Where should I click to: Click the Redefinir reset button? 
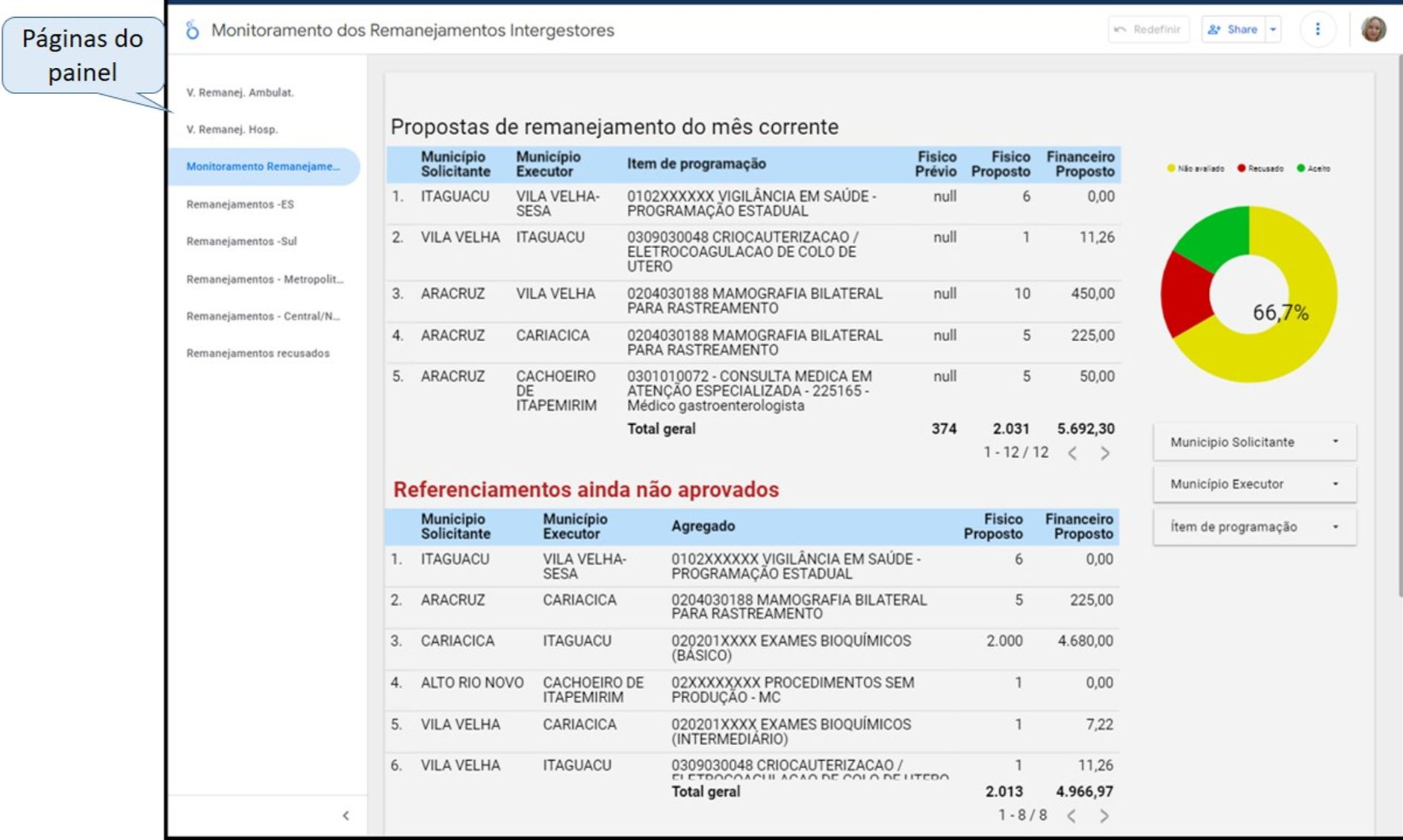(1148, 30)
